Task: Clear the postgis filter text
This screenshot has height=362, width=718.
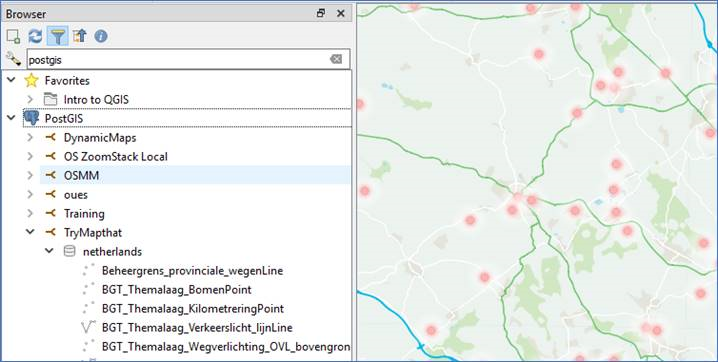Action: click(x=336, y=59)
